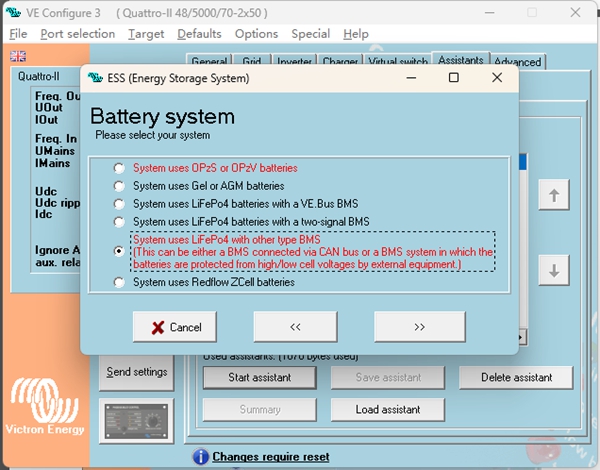Screen dimensions: 600x470
Task: Open the Port selection menu
Action: pos(78,34)
